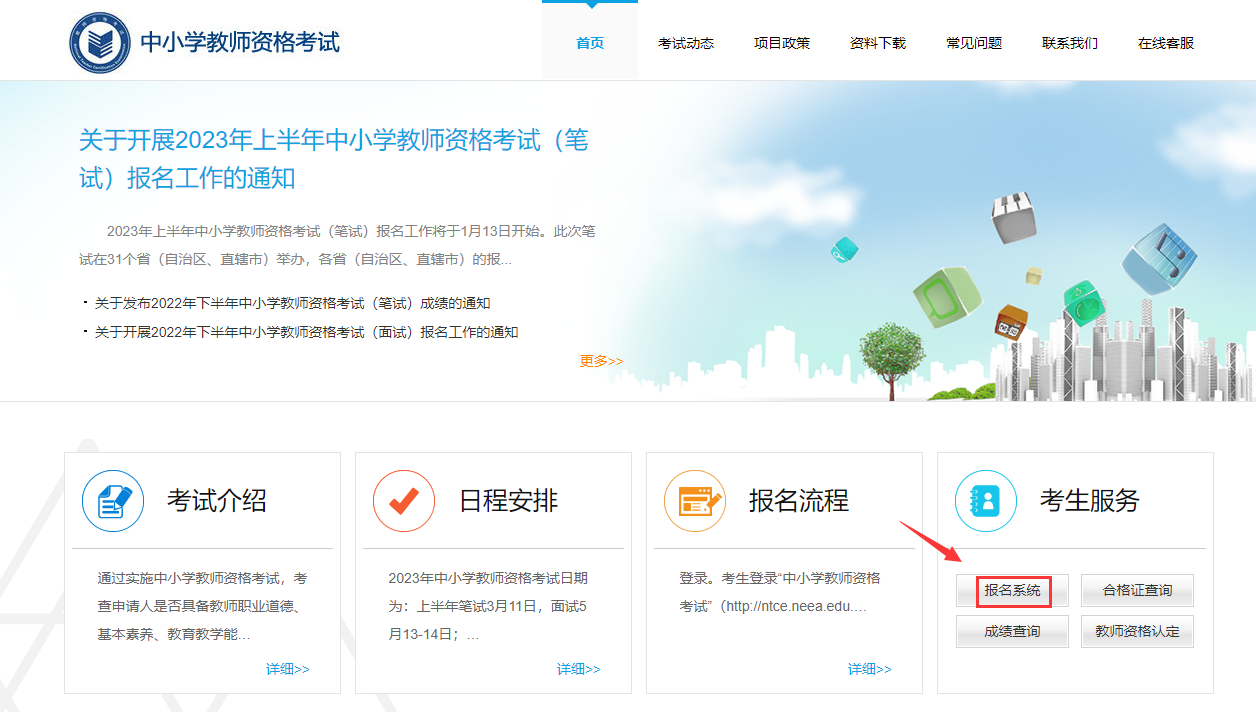The height and width of the screenshot is (712, 1256).
Task: Select the person icon next to 考生服务
Action: 986,501
